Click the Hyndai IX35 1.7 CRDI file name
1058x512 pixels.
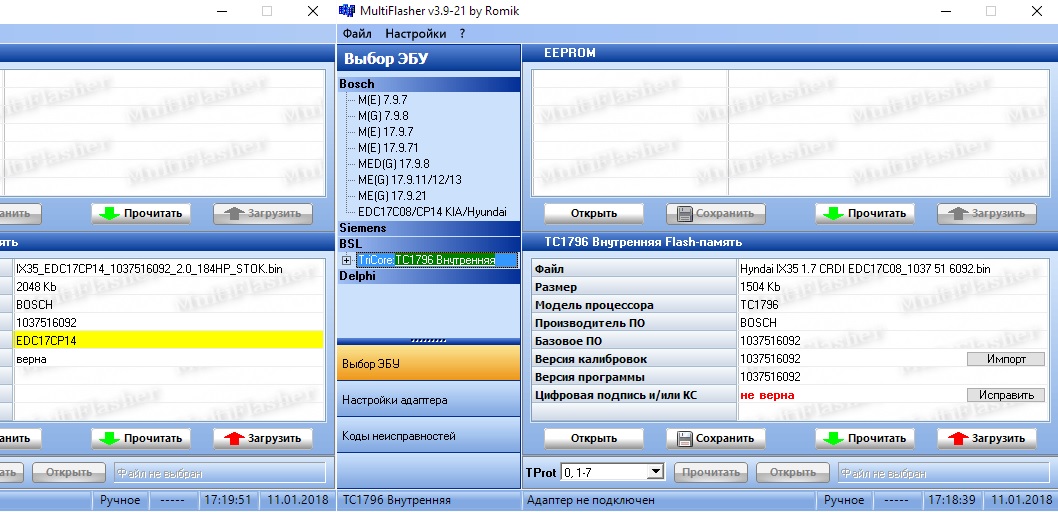865,268
